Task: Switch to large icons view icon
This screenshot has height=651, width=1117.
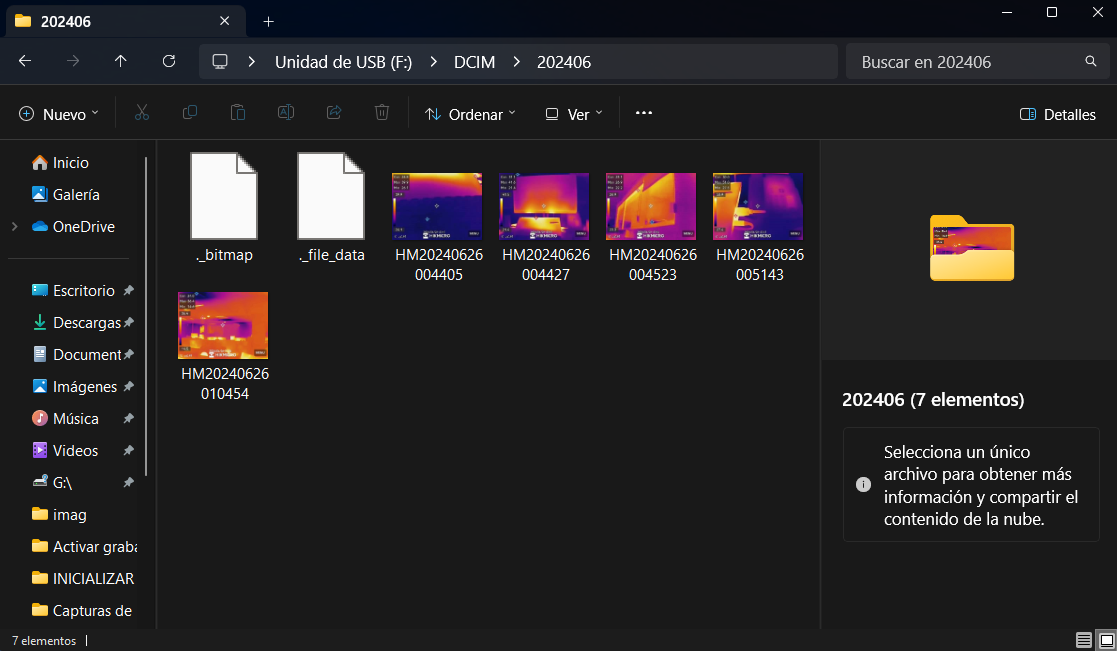Action: (1106, 640)
